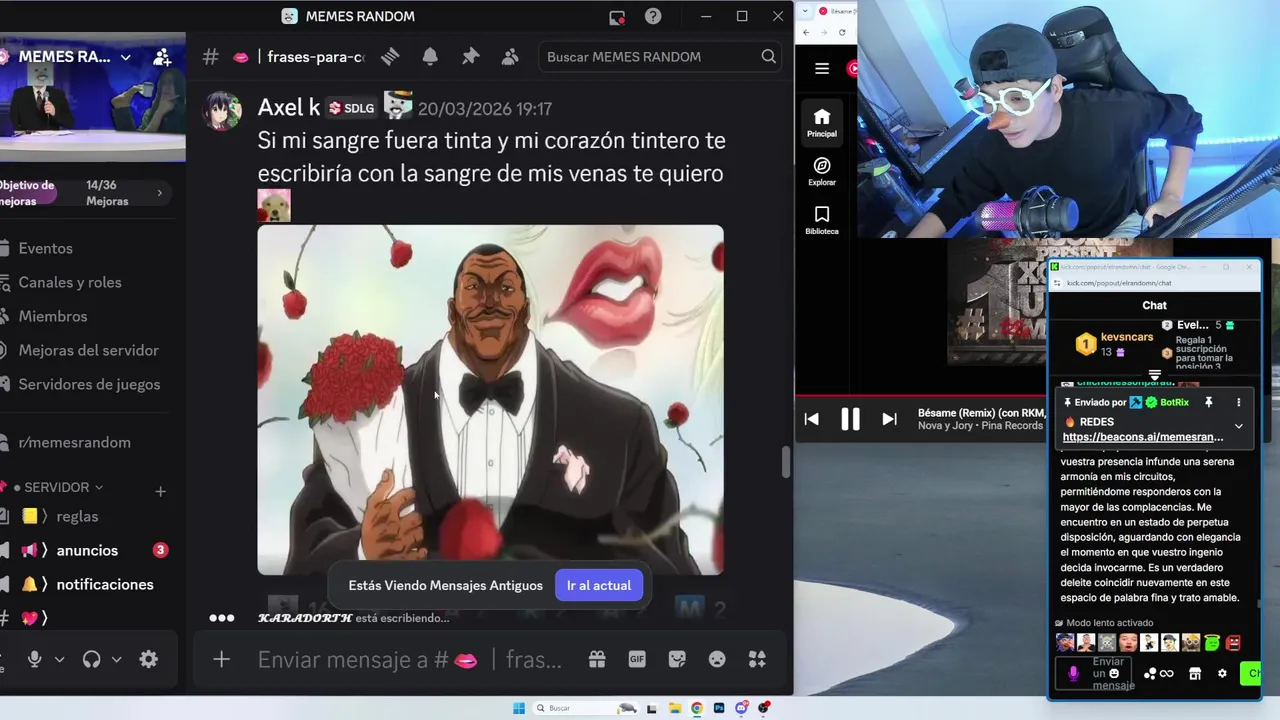Open the MEMES RANDOM server dropdown menu
Screen dimensions: 1280x720
point(125,57)
